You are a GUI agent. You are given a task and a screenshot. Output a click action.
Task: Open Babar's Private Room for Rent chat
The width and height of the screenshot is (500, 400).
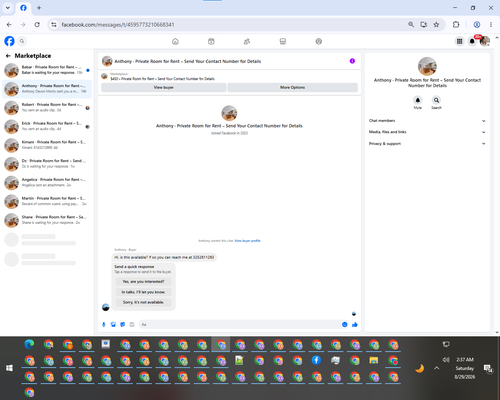pos(47,70)
